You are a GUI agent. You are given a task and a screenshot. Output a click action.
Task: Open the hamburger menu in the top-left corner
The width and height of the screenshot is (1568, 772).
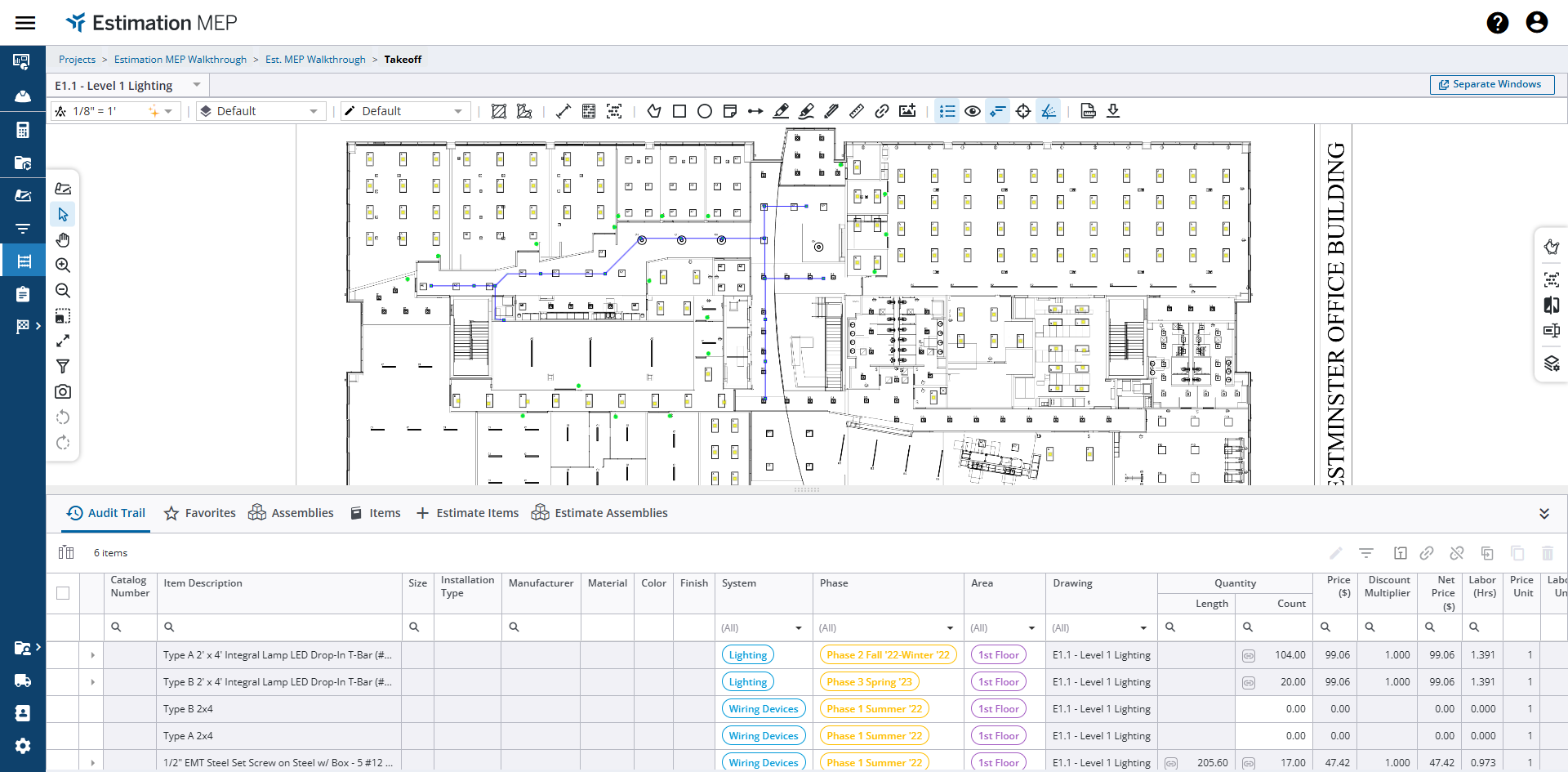click(25, 22)
